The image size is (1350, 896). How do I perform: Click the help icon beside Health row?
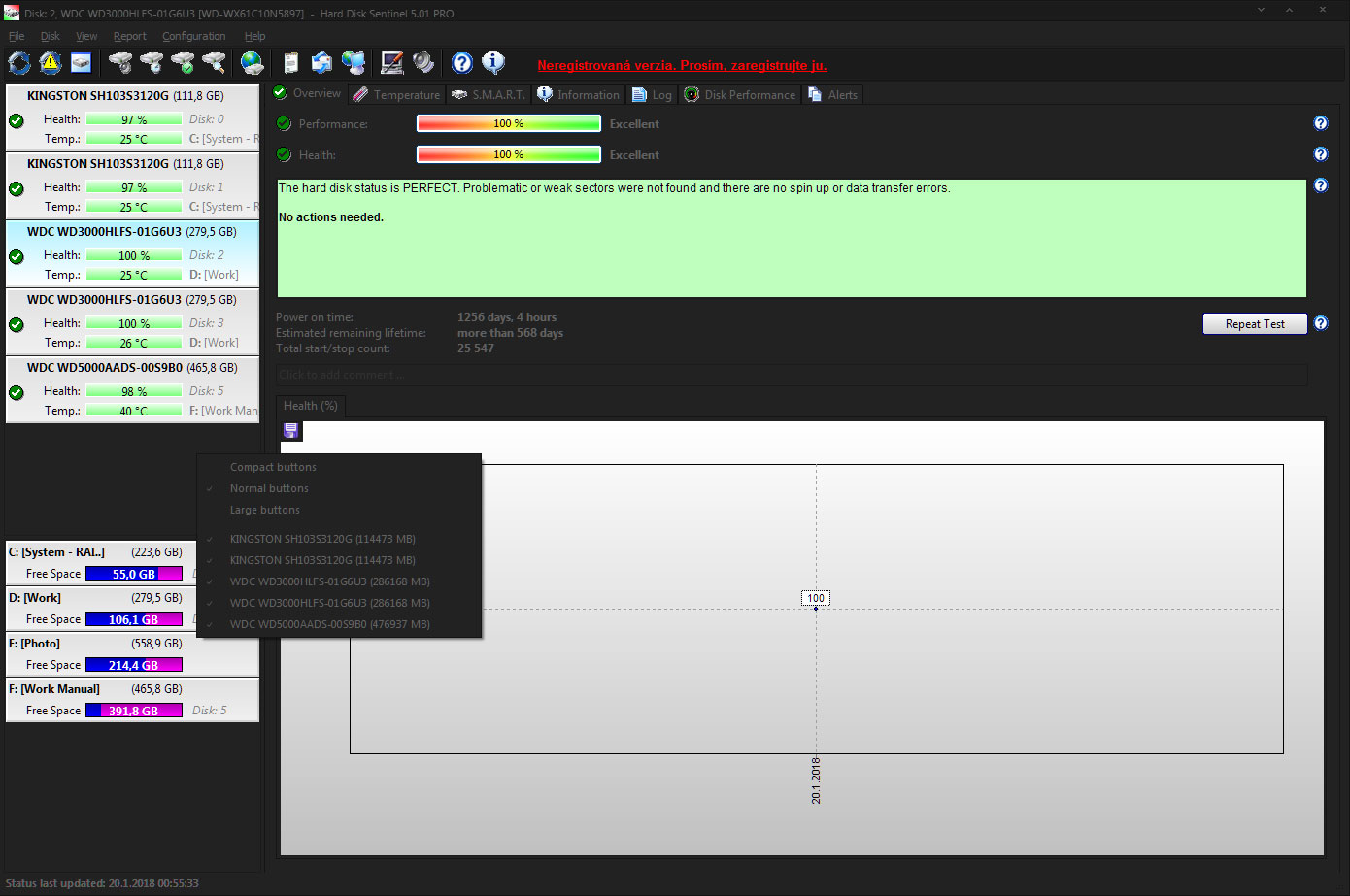tap(1321, 154)
